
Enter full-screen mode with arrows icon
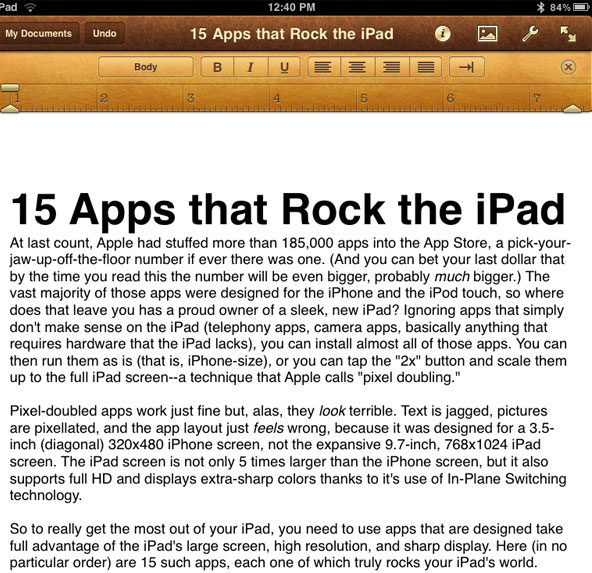pos(568,34)
